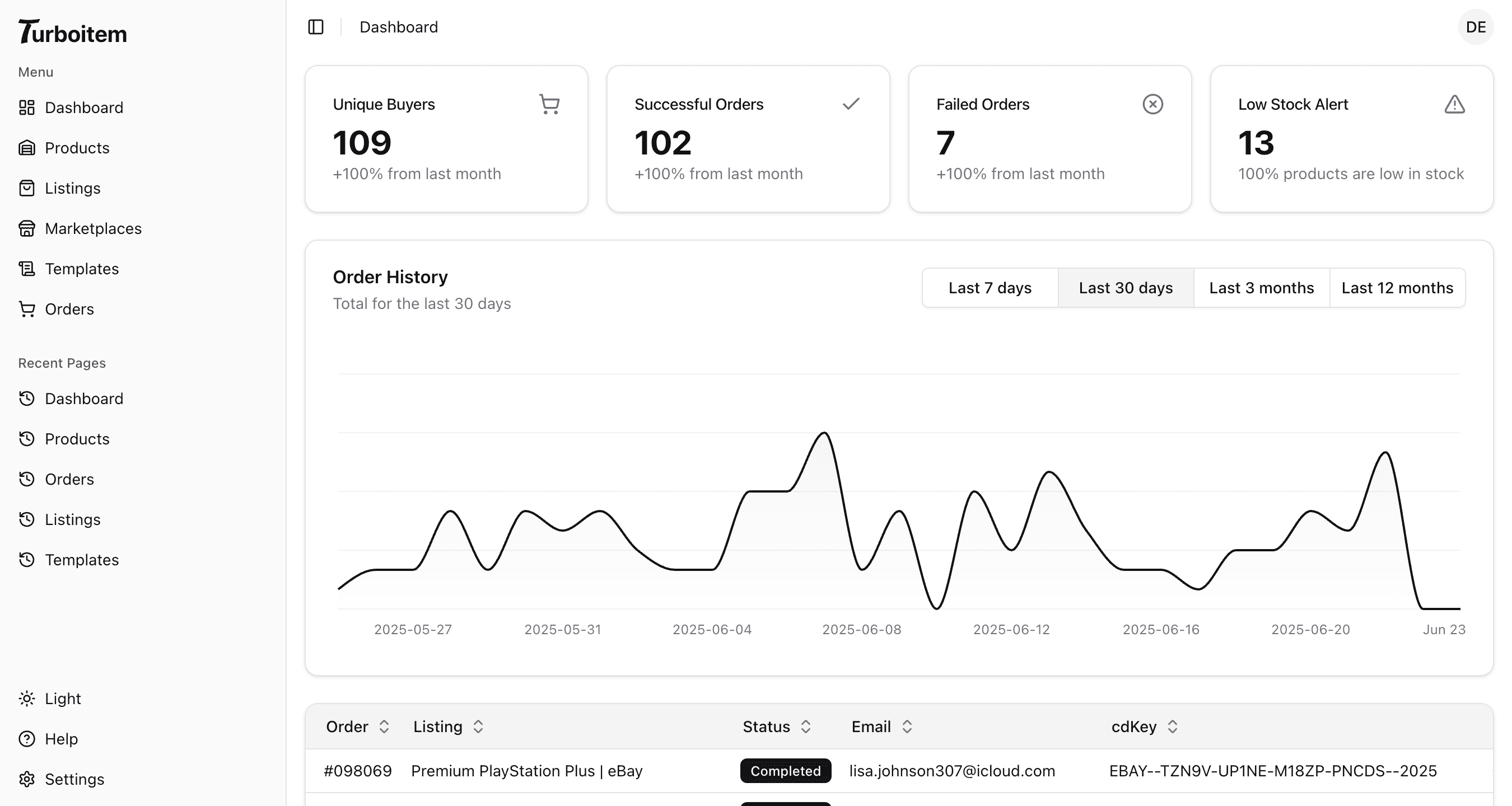Click the Products menu icon

(x=26, y=148)
